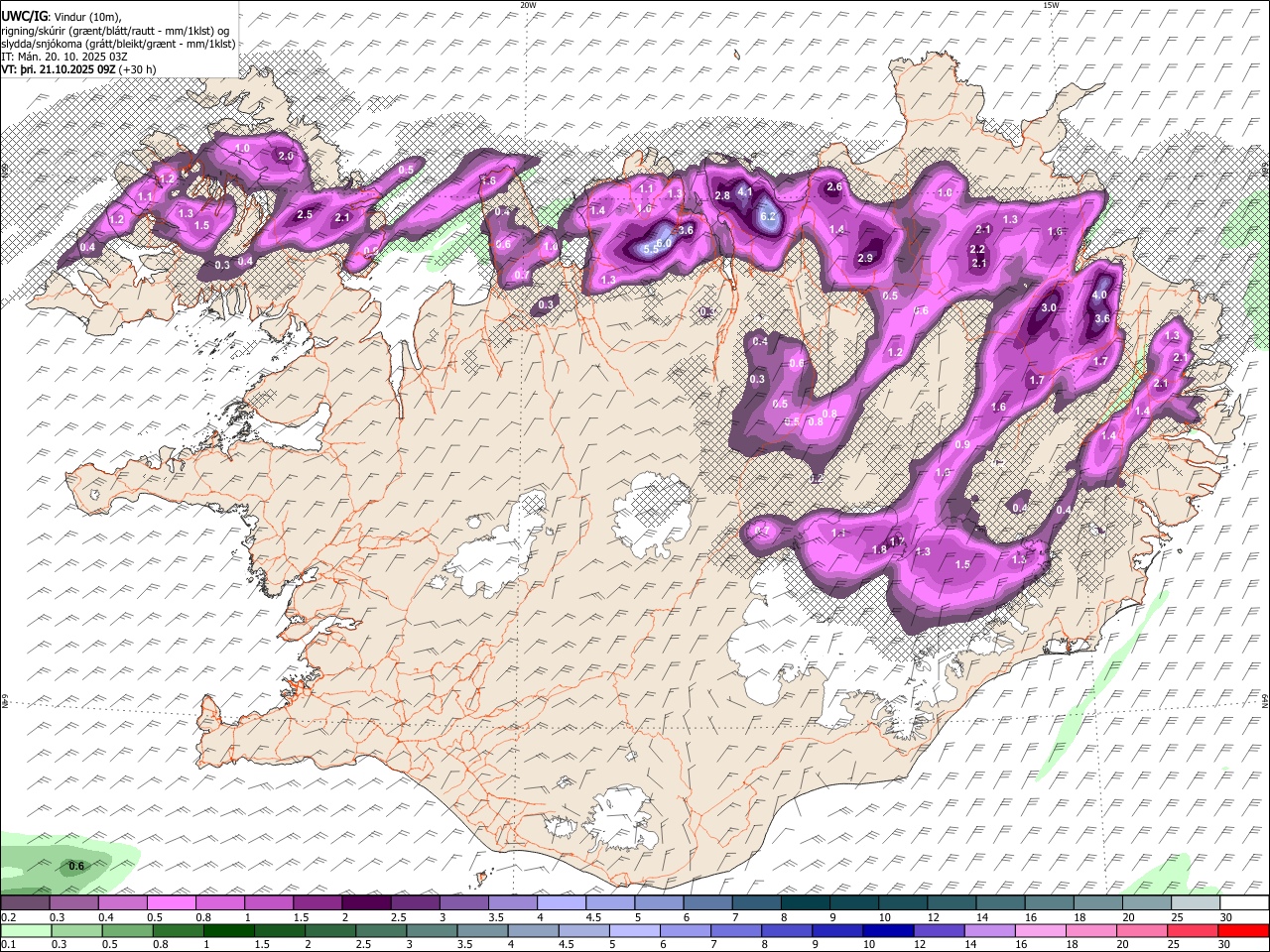Click the '20' label under the bottom legend row

tap(1122, 945)
